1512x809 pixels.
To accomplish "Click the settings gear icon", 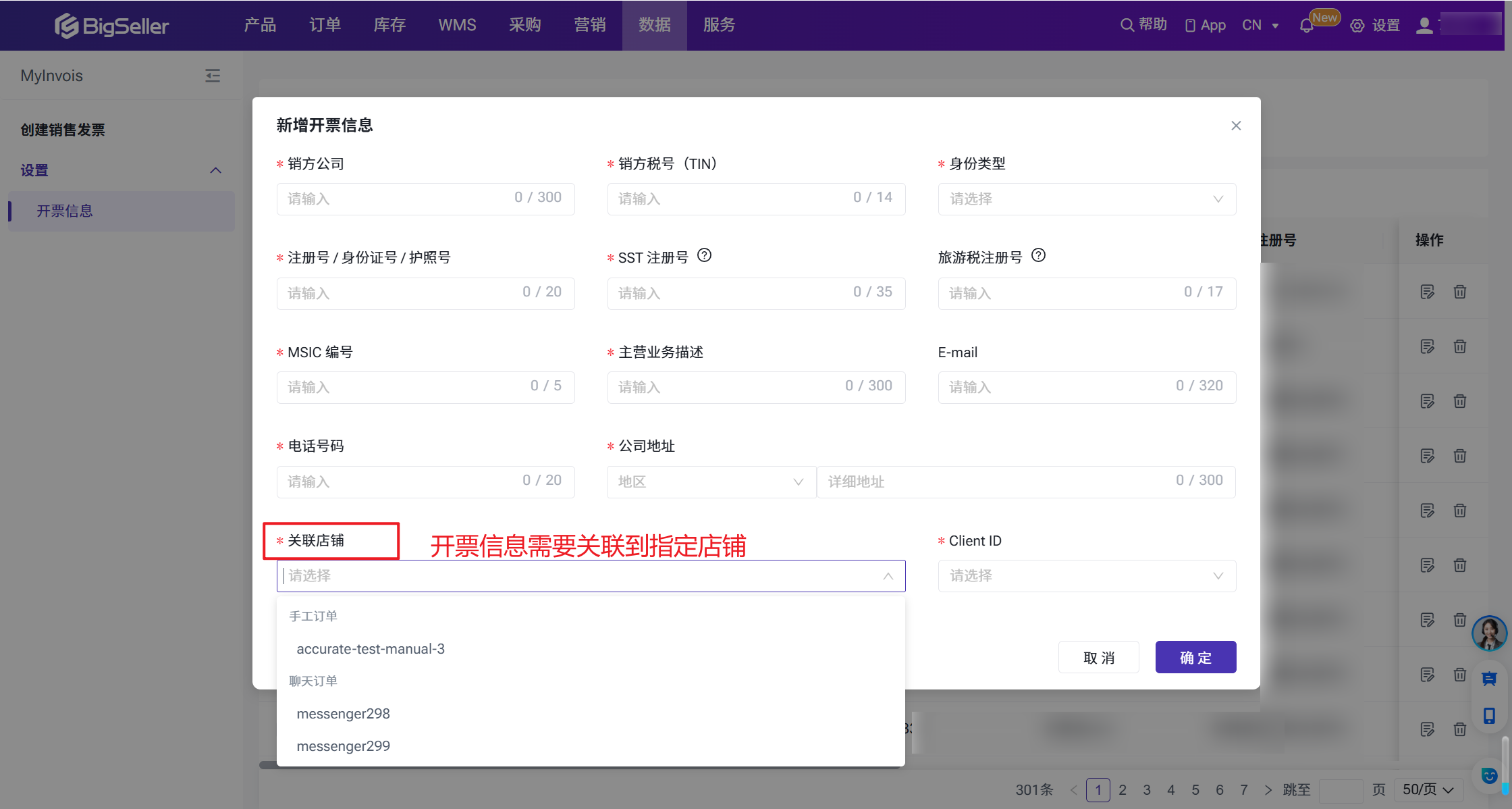I will [x=1357, y=26].
